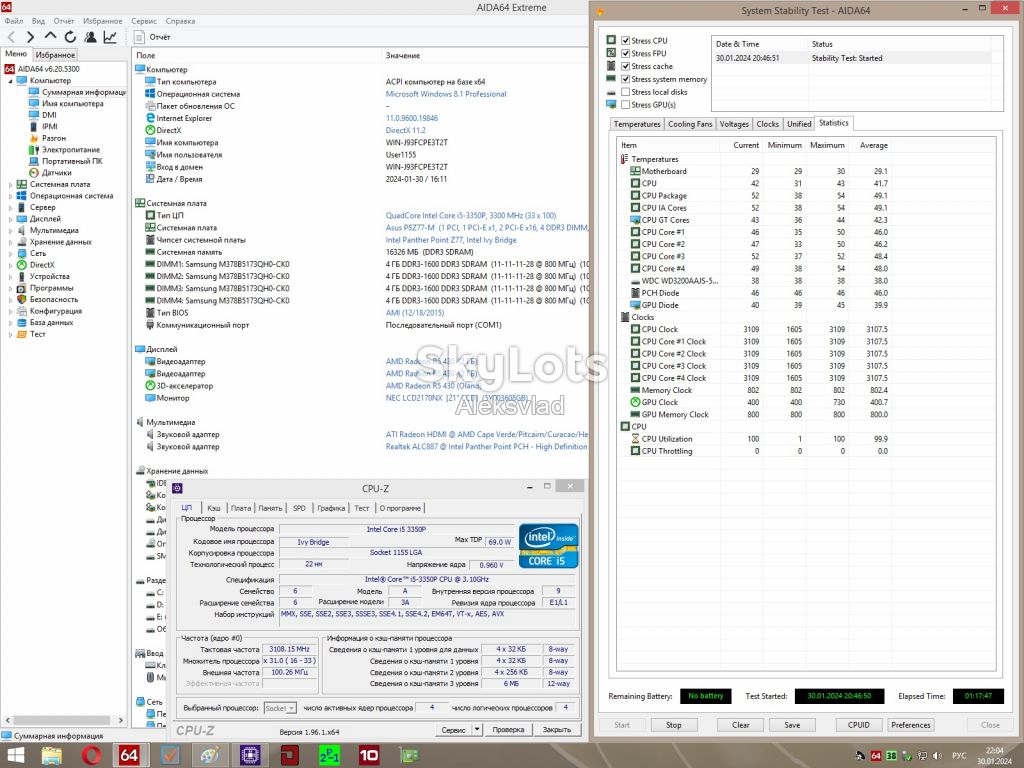Uncheck the Stress cache checkbox
Viewport: 1024px width, 768px height.
(626, 66)
